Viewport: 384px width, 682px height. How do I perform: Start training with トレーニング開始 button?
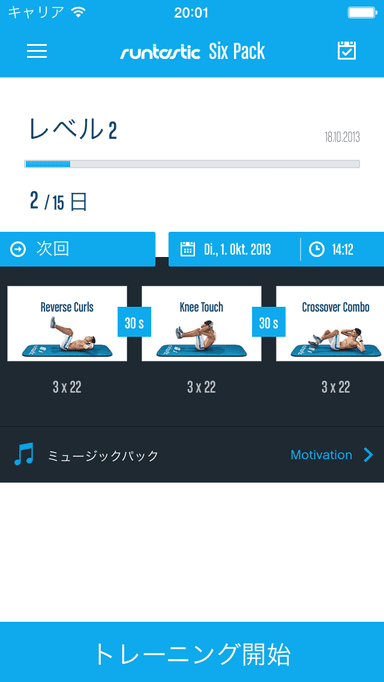coord(192,652)
